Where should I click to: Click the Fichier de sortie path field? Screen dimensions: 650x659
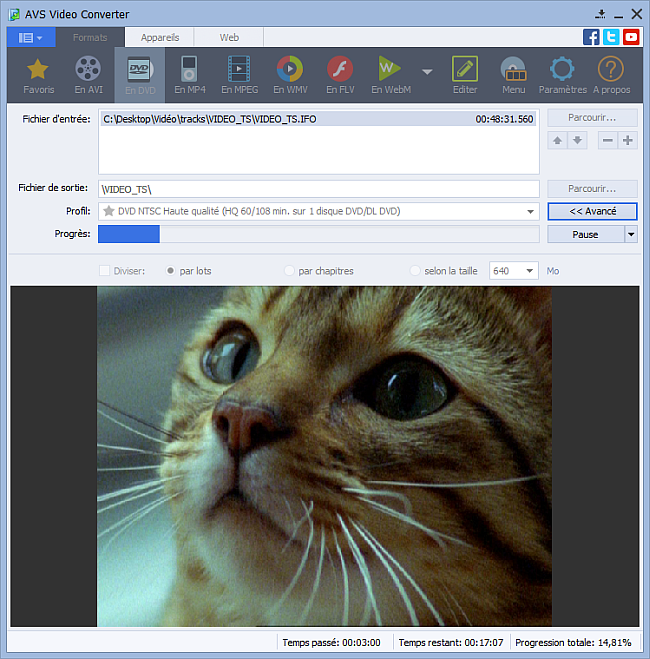[x=318, y=189]
